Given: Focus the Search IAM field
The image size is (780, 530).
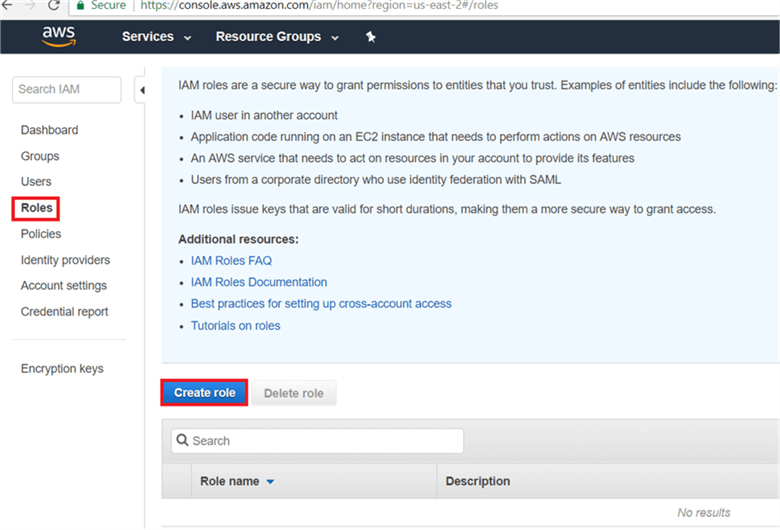Looking at the screenshot, I should (67, 90).
